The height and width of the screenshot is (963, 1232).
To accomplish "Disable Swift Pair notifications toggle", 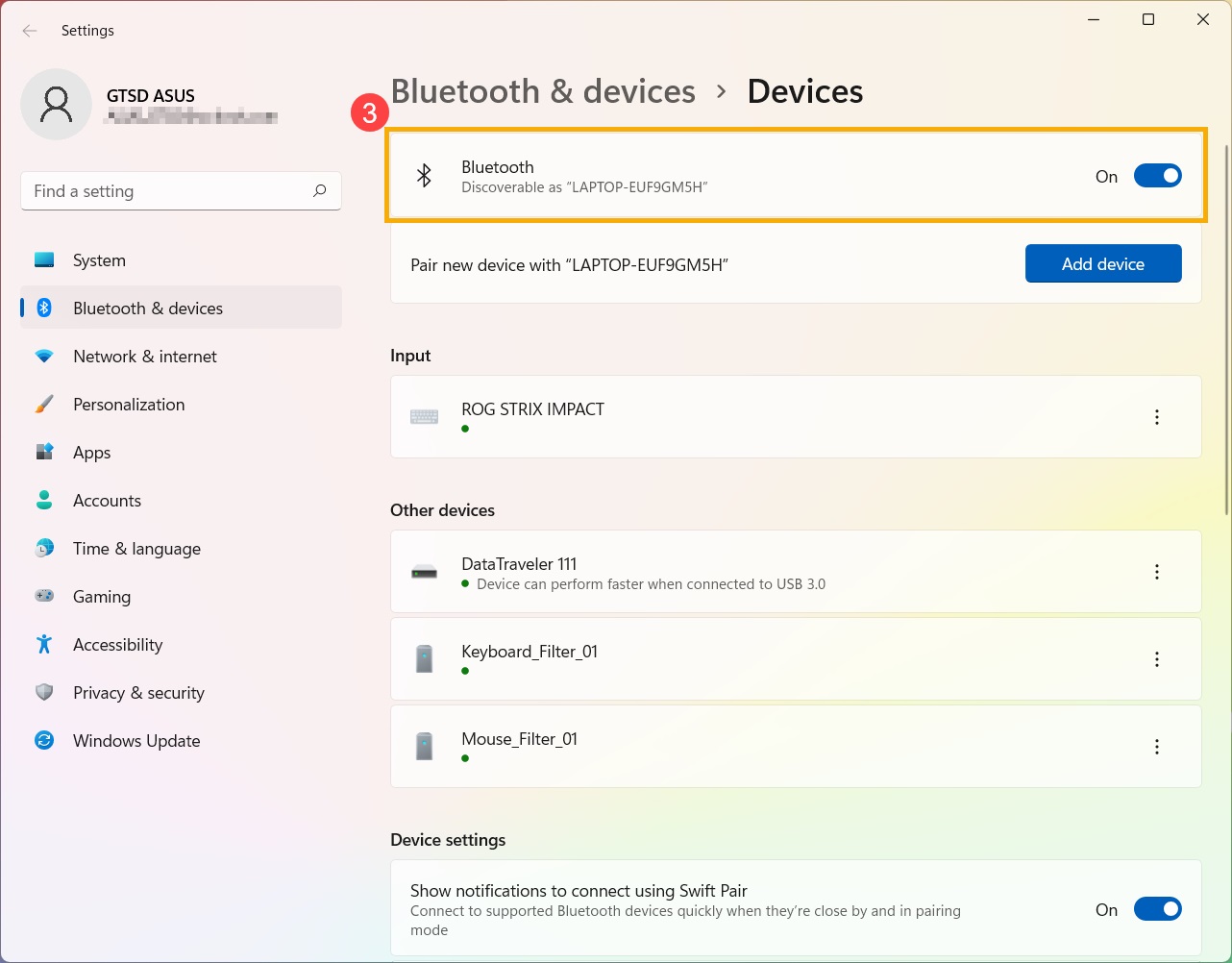I will pyautogui.click(x=1157, y=909).
